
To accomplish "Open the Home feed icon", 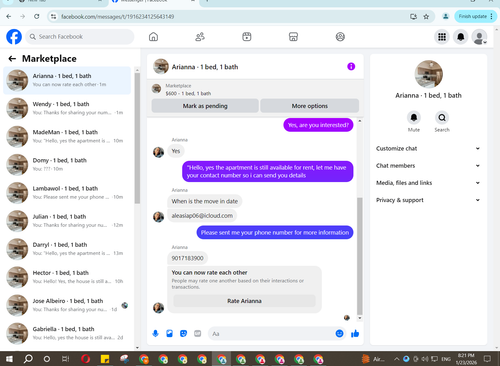I will coord(153,37).
